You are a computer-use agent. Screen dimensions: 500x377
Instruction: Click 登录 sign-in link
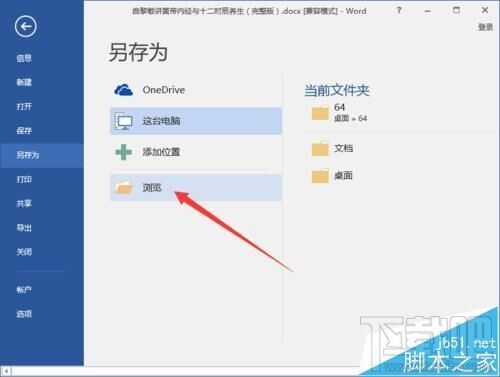(485, 27)
